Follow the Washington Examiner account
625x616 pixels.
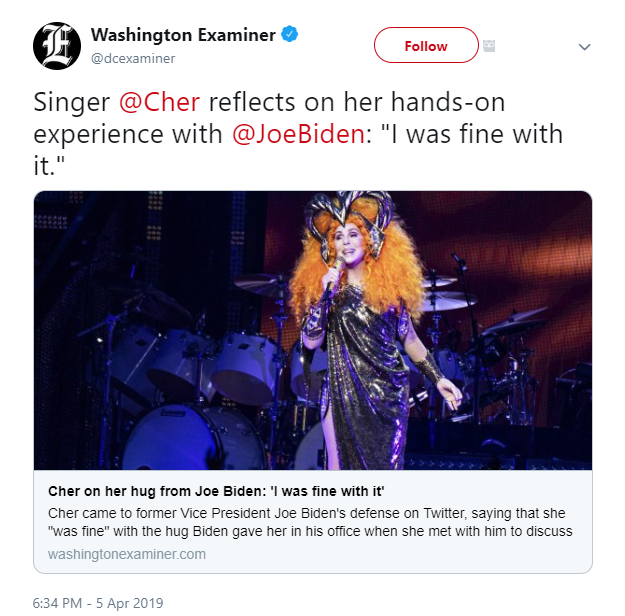pyautogui.click(x=426, y=45)
